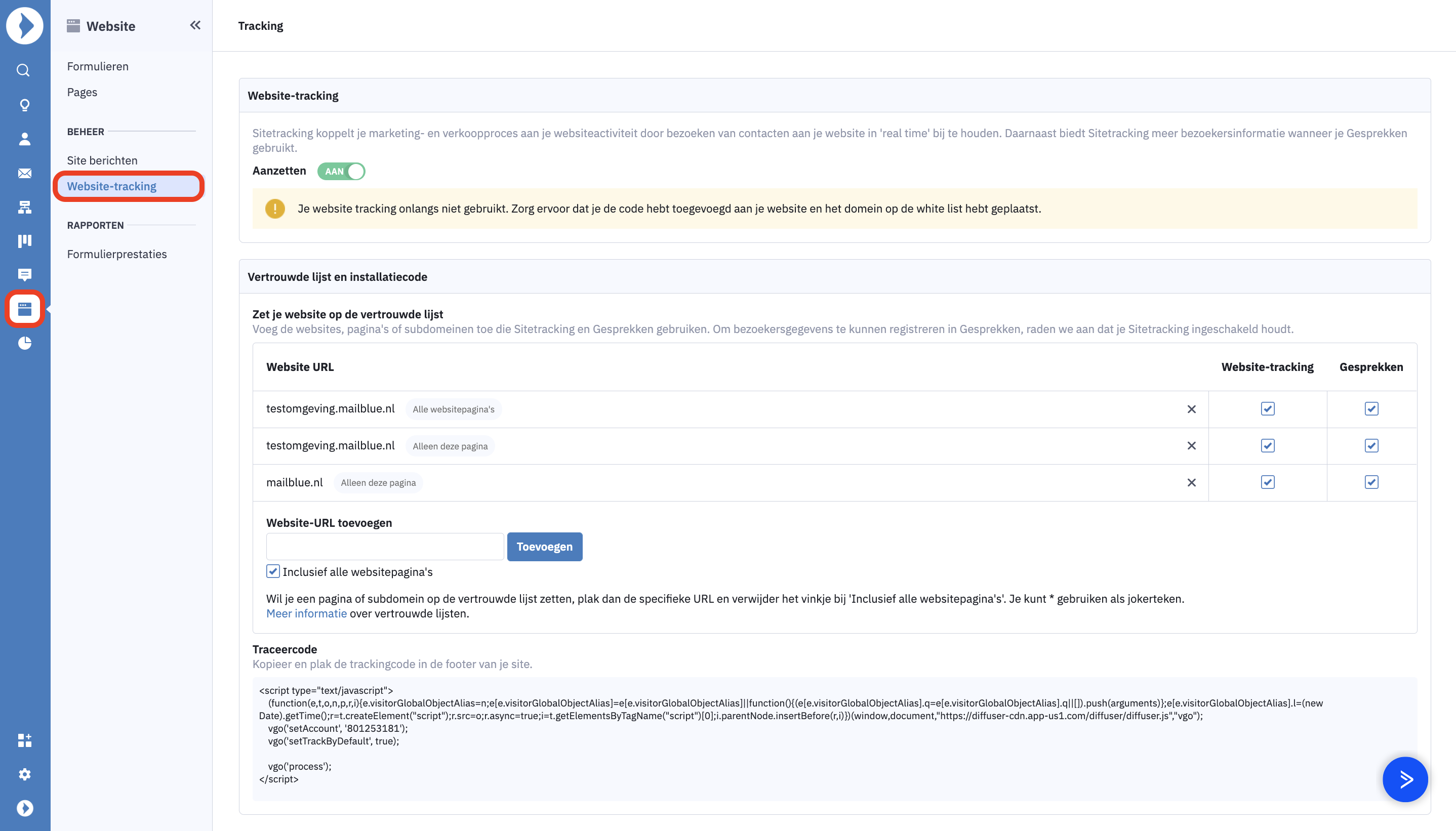Click the Website-tracking column header

[x=1267, y=367]
